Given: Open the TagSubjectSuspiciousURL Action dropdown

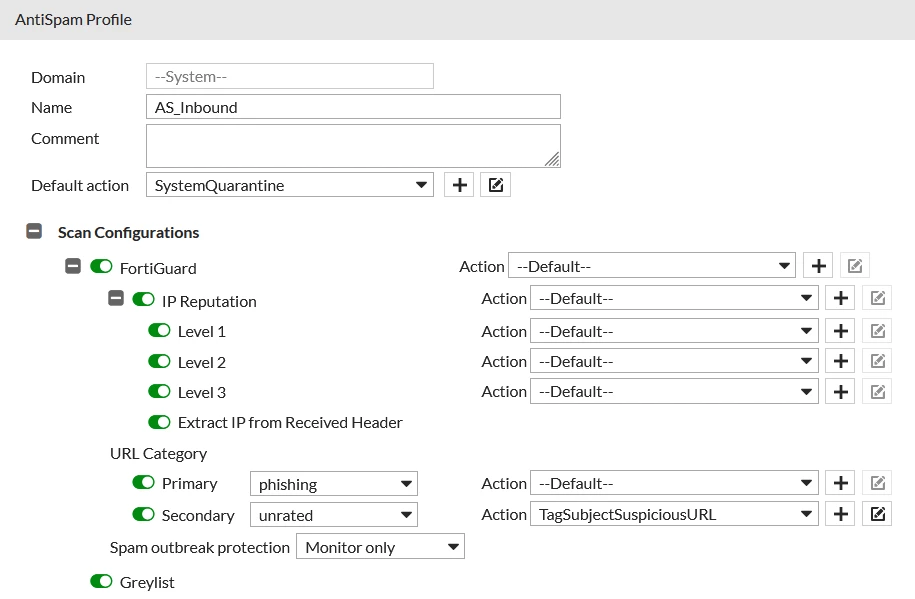Looking at the screenshot, I should [x=674, y=514].
